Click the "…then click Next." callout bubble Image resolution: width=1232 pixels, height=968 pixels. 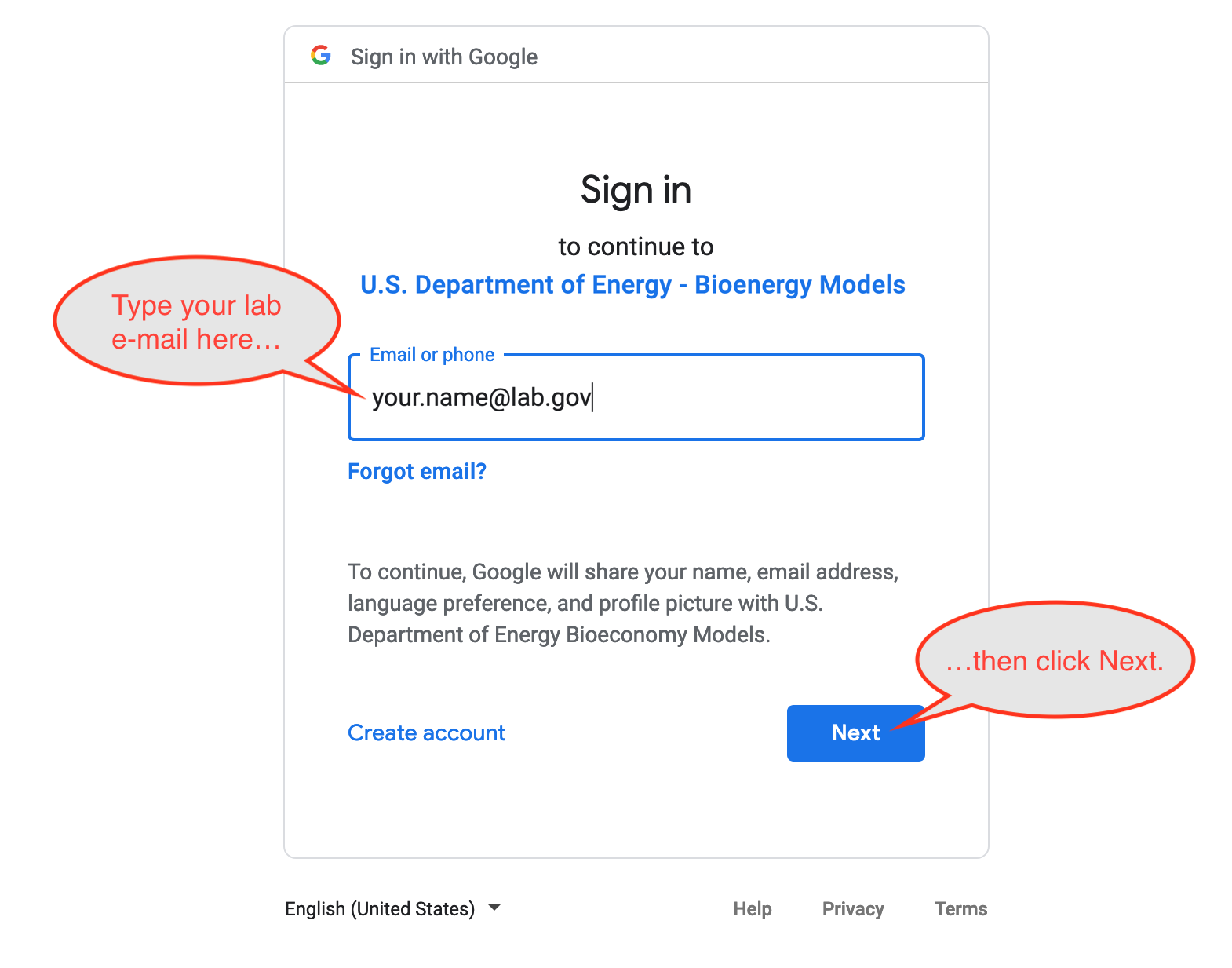click(x=1054, y=660)
